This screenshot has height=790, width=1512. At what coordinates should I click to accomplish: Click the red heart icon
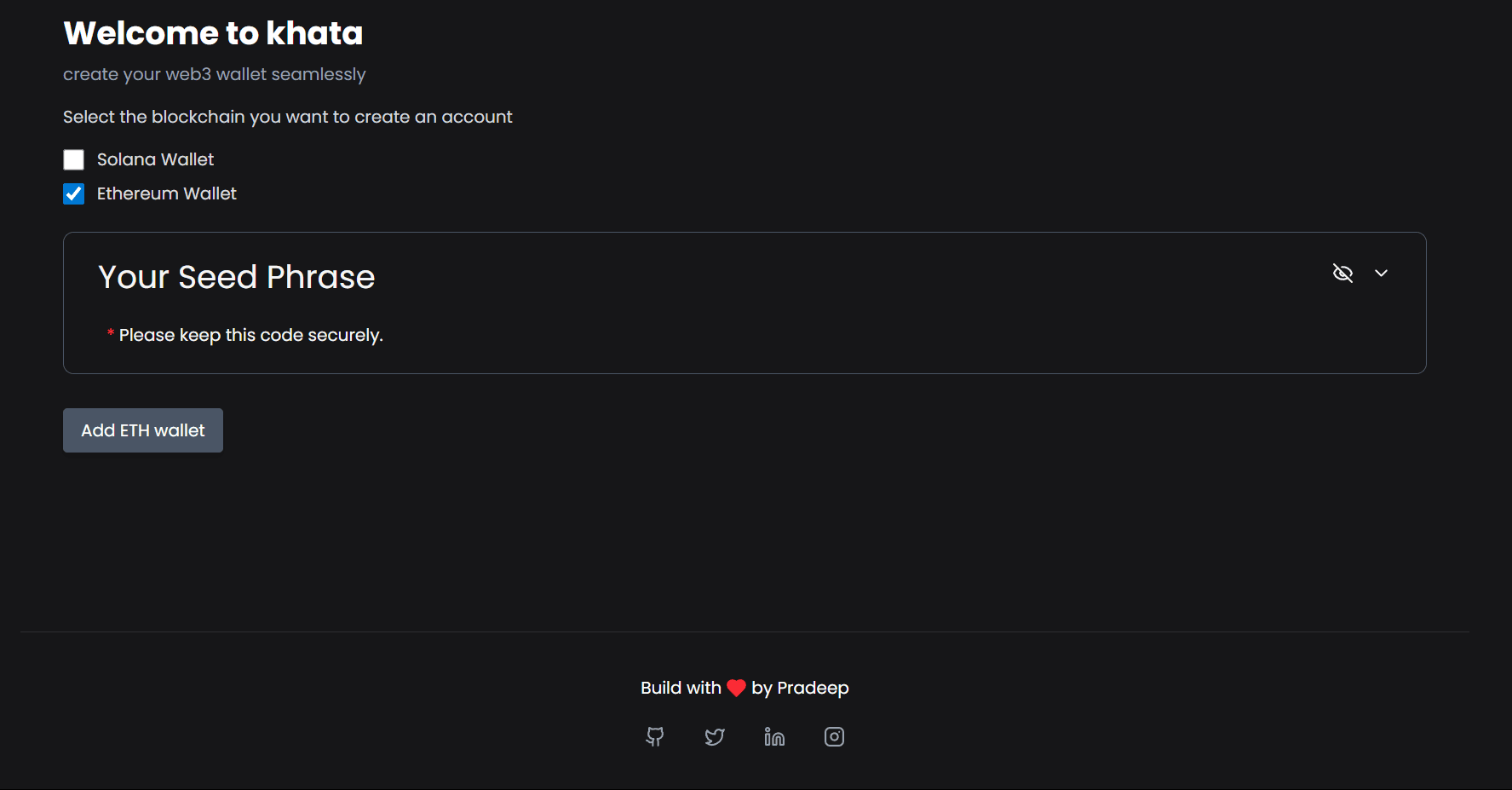click(x=736, y=688)
